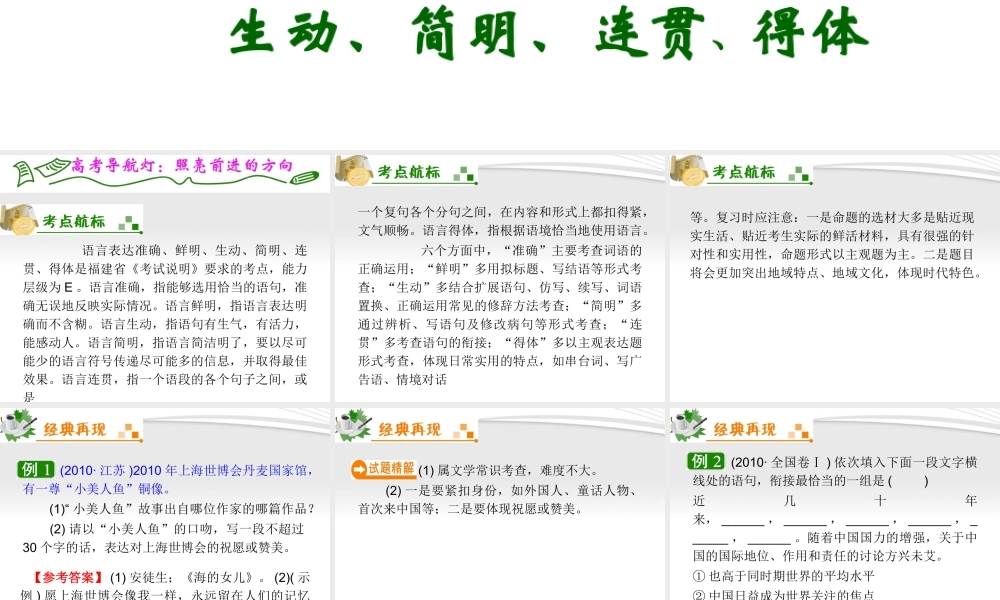The height and width of the screenshot is (600, 1000).
Task: Click the coffee cup icon in the 例 2 slide
Action: [689, 425]
